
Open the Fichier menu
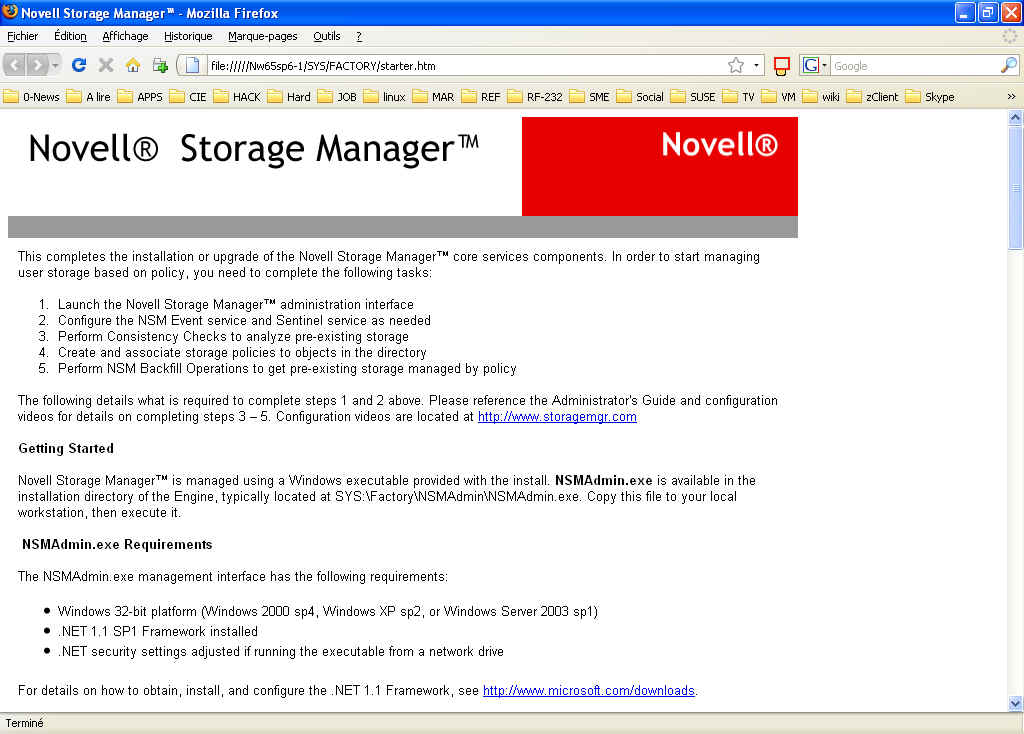(x=22, y=37)
